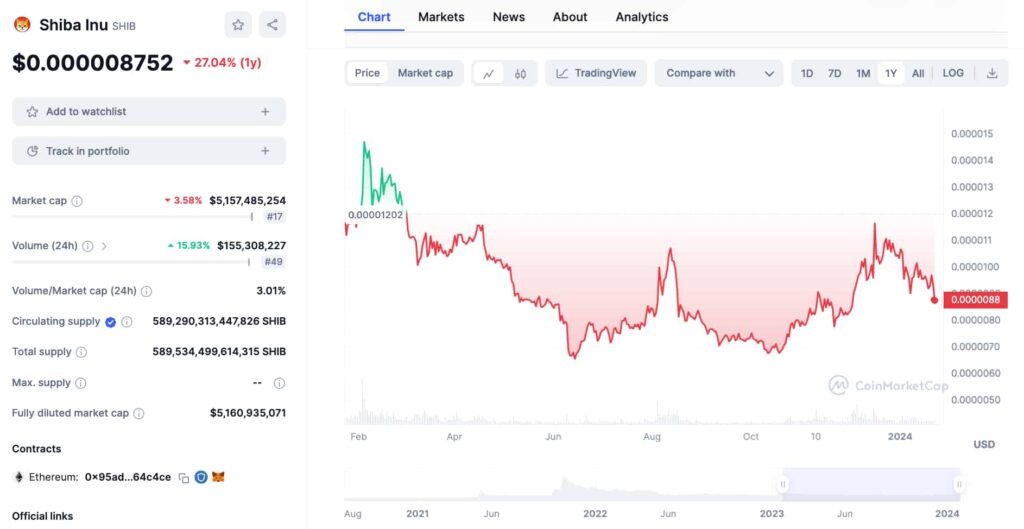Viewport: 1024px width, 529px height.
Task: Open the Compare with dropdown
Action: click(719, 73)
